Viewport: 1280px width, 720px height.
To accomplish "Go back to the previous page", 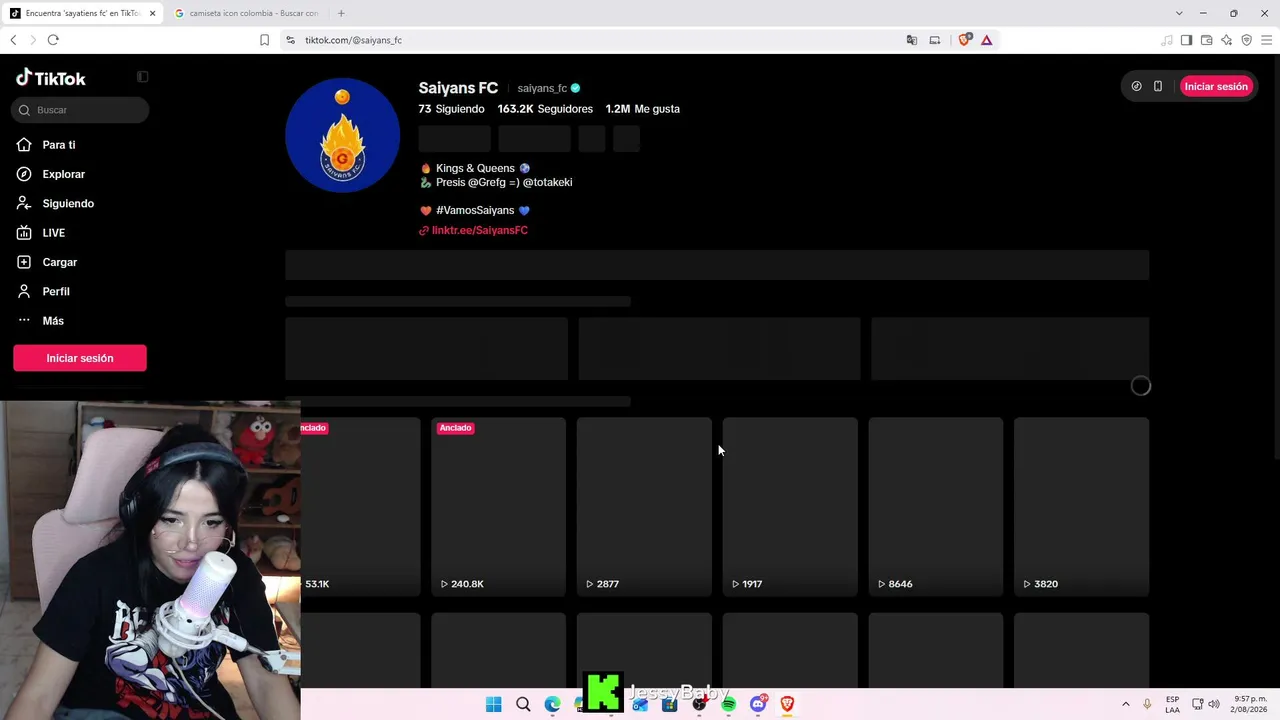I will click(x=13, y=40).
